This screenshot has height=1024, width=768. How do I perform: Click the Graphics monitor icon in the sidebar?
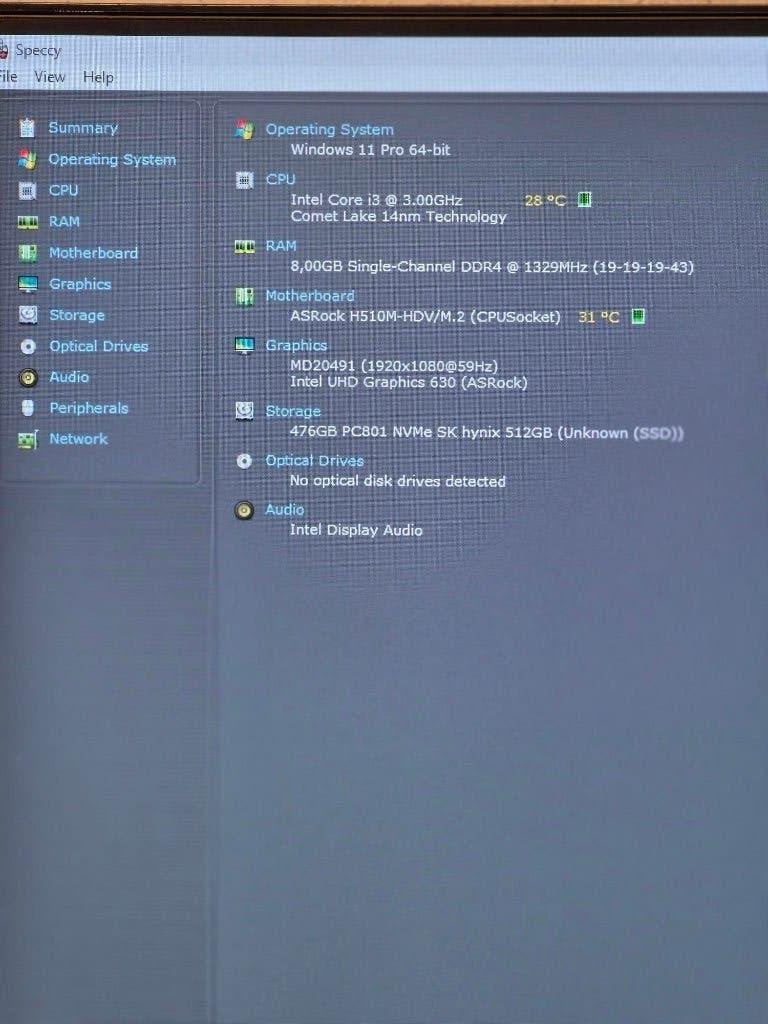coord(28,284)
